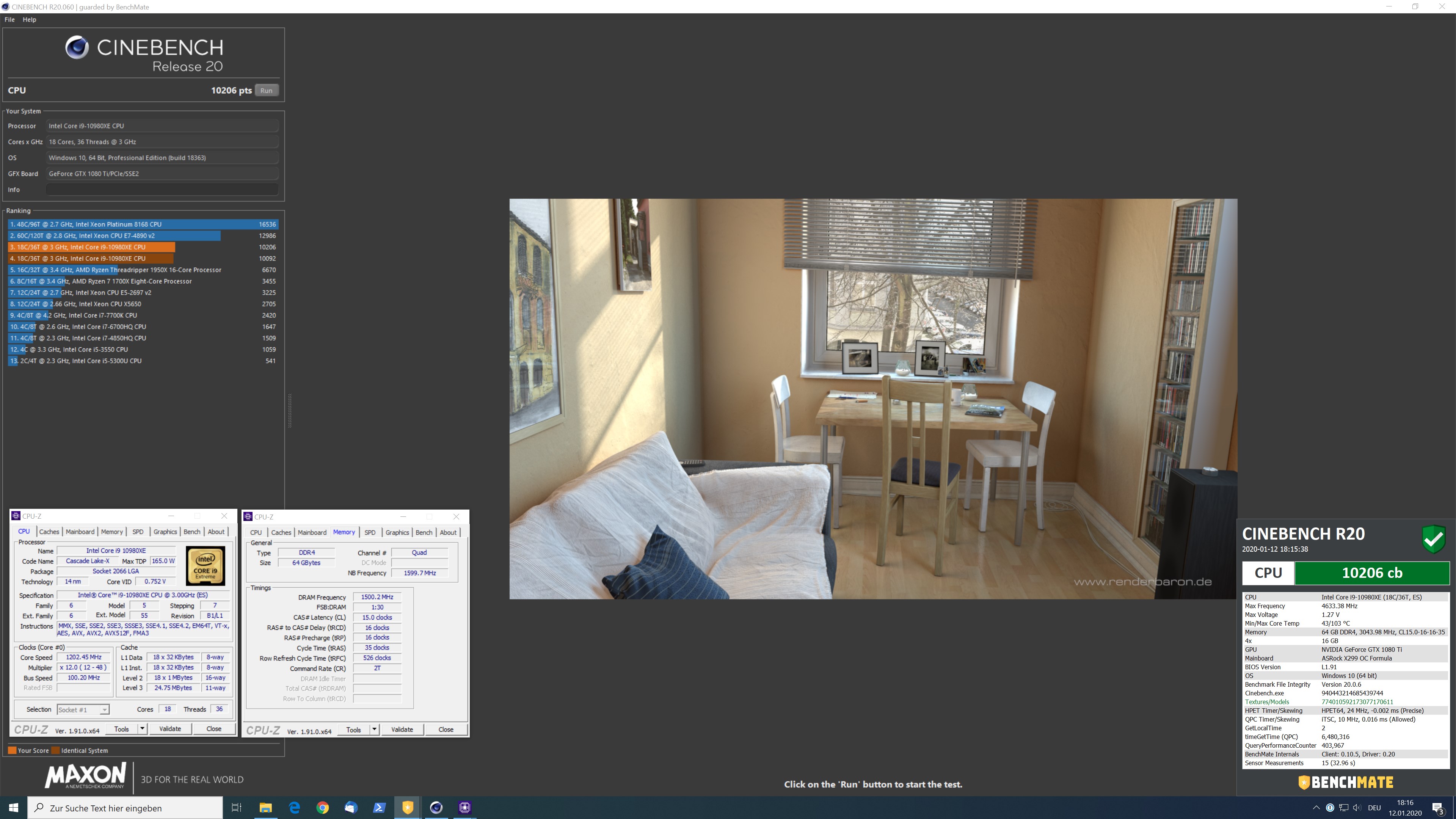Screen dimensions: 1456x819
Task: Click Tools button in CPU-Z memory window
Action: point(353,729)
